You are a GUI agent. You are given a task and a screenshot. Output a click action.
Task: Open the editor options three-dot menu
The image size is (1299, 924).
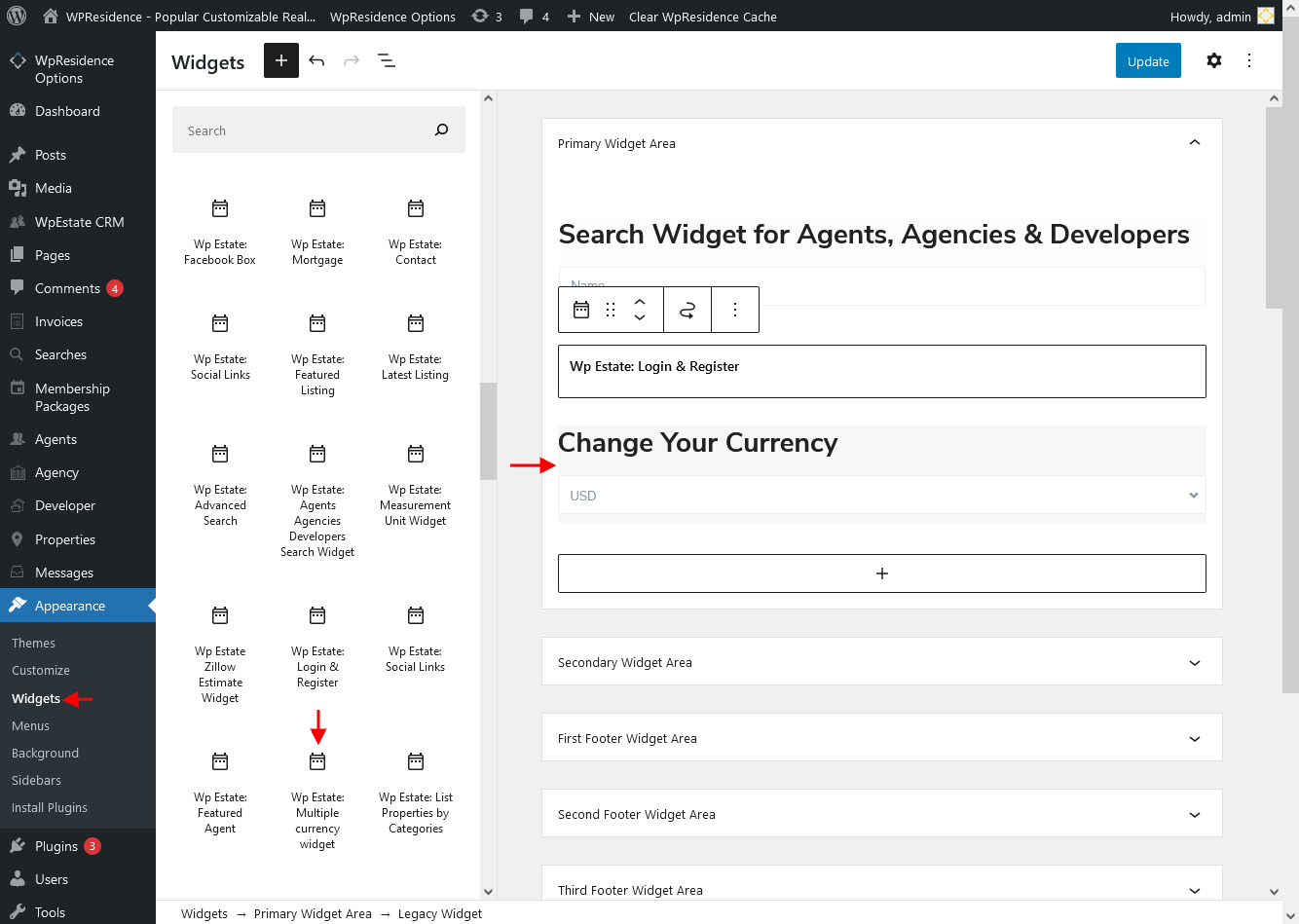pos(1249,60)
